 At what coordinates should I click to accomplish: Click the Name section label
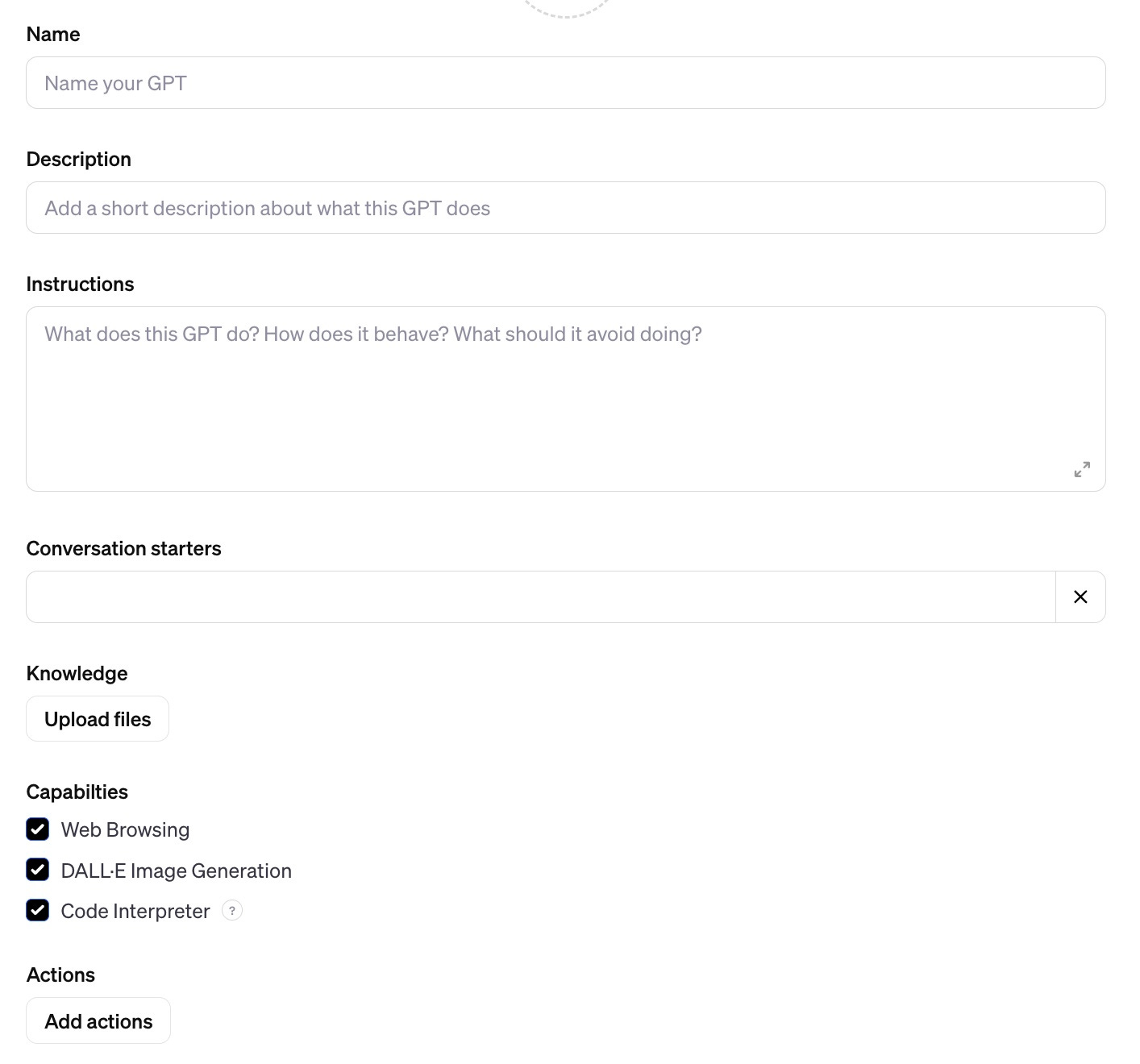pos(52,34)
